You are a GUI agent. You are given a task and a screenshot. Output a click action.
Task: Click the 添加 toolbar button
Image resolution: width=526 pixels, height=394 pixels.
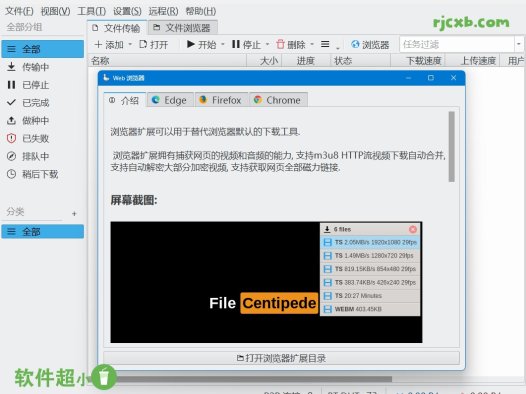109,44
